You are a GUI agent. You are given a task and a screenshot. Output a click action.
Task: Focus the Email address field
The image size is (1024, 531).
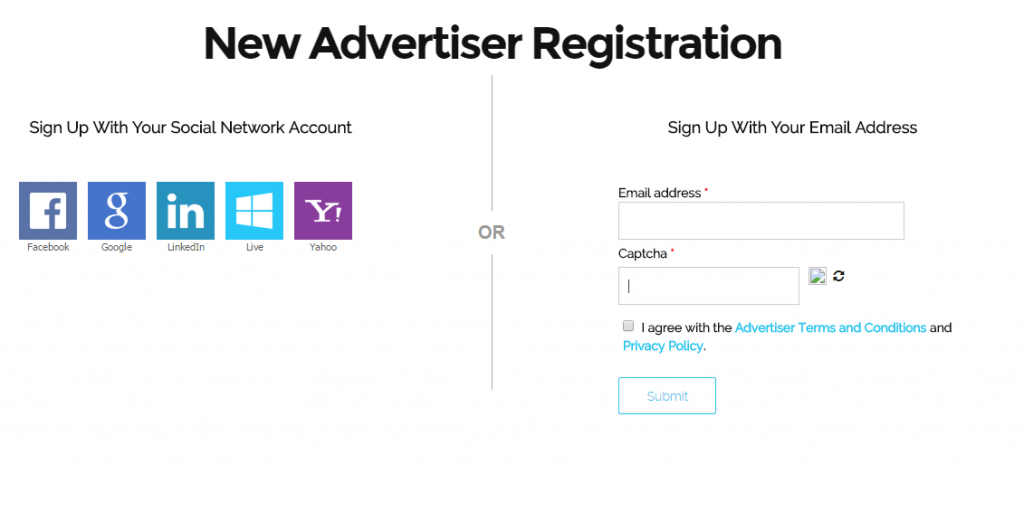click(x=761, y=221)
